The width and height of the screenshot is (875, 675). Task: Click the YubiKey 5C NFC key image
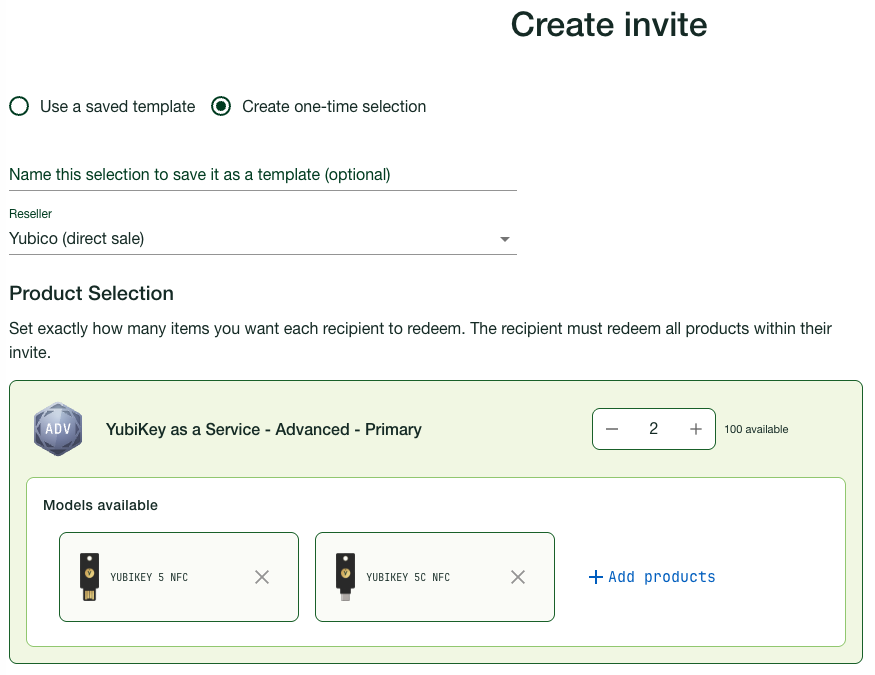(345, 577)
